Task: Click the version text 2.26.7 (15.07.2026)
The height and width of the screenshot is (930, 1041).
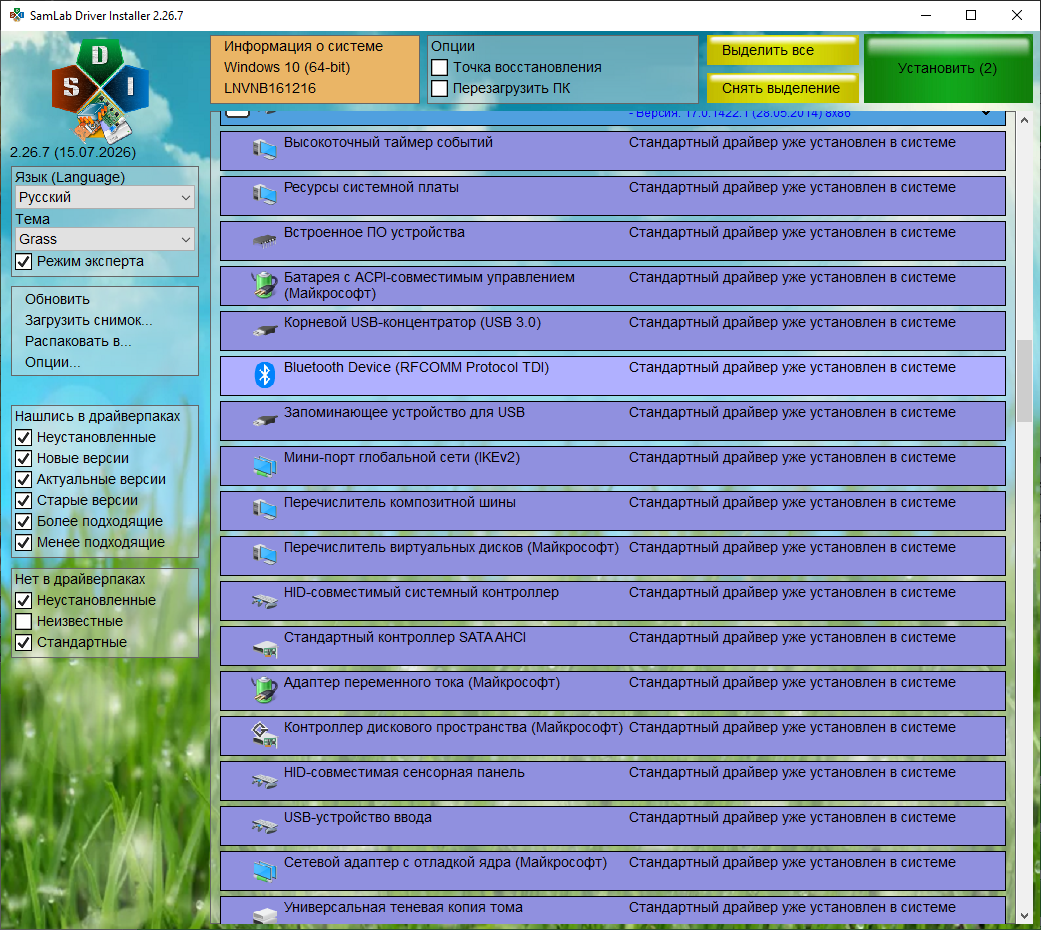Action: [x=72, y=152]
